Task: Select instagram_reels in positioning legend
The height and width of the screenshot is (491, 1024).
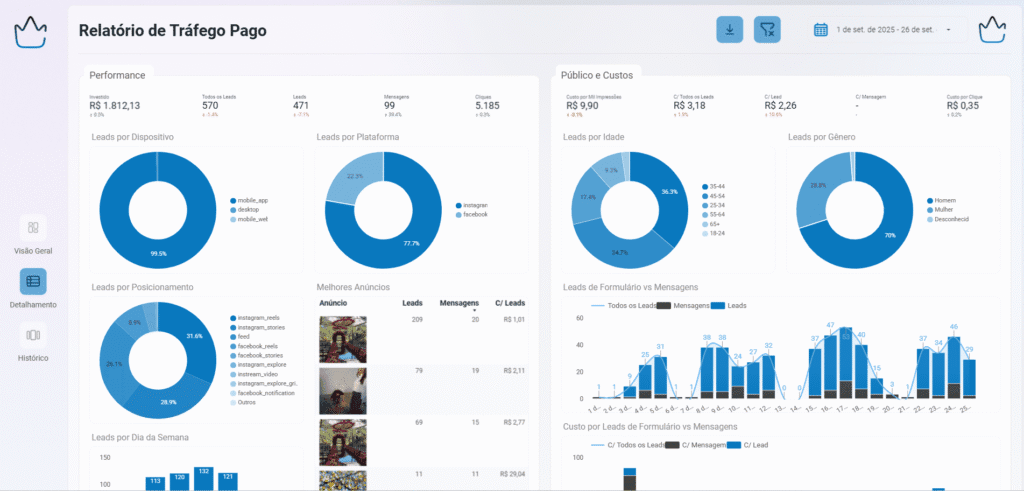Action: coord(257,317)
